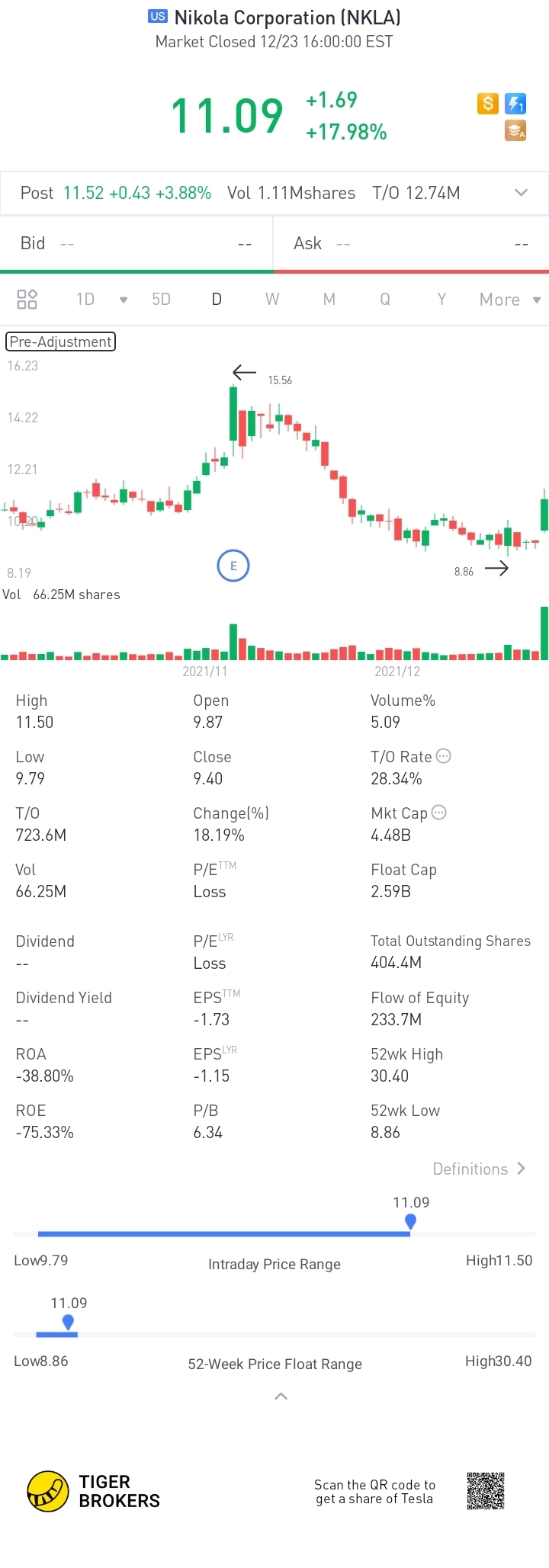
Task: Click the blue lightning bolt badge
Action: [x=516, y=104]
